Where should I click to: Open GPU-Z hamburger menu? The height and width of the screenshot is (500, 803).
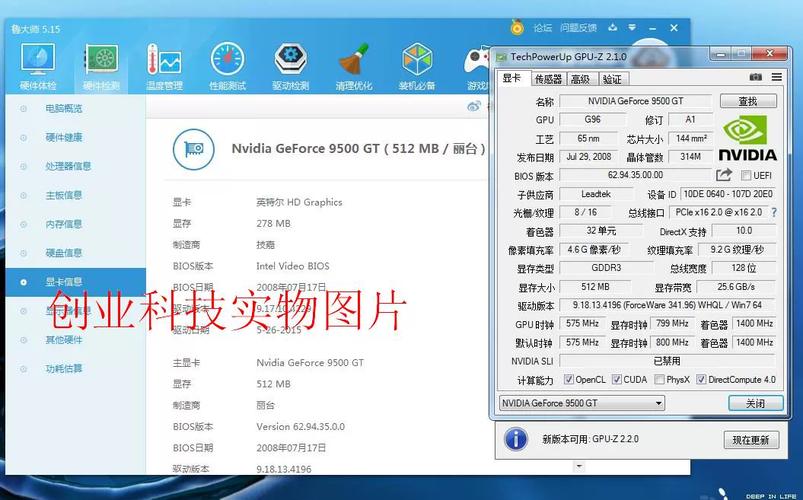tap(777, 77)
